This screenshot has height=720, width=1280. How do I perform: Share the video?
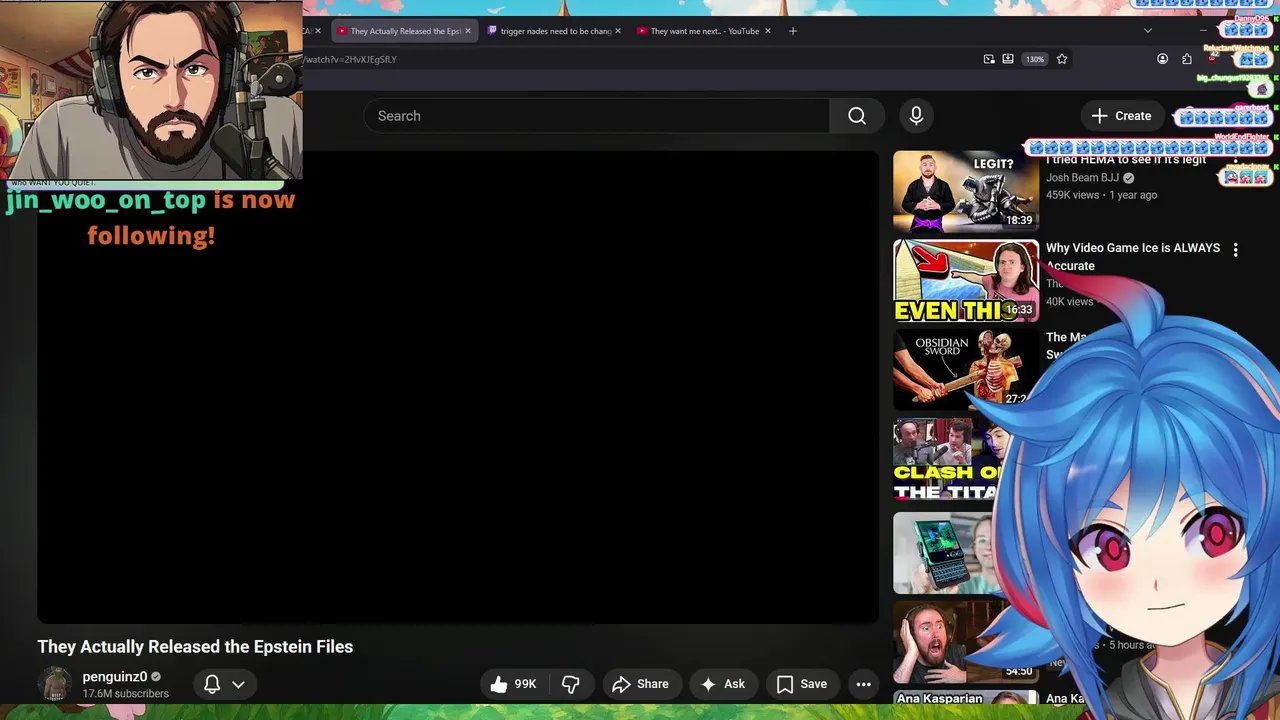(x=641, y=684)
